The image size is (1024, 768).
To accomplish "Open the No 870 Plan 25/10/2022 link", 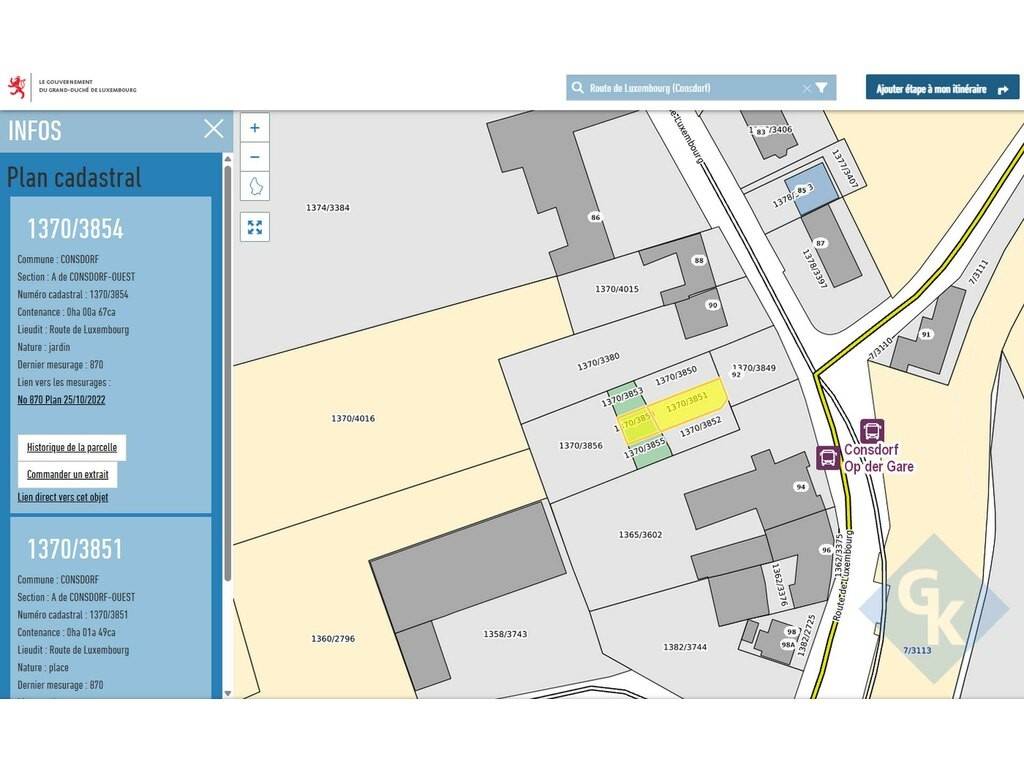I will coord(61,400).
